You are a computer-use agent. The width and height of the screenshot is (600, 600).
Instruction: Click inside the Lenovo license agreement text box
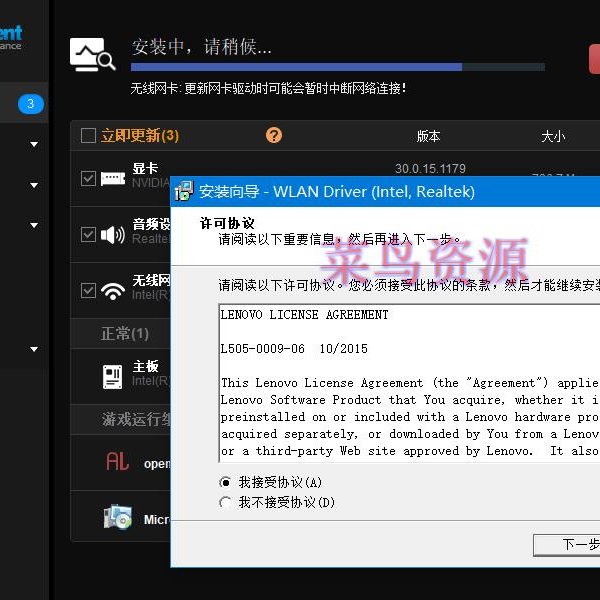coord(409,383)
